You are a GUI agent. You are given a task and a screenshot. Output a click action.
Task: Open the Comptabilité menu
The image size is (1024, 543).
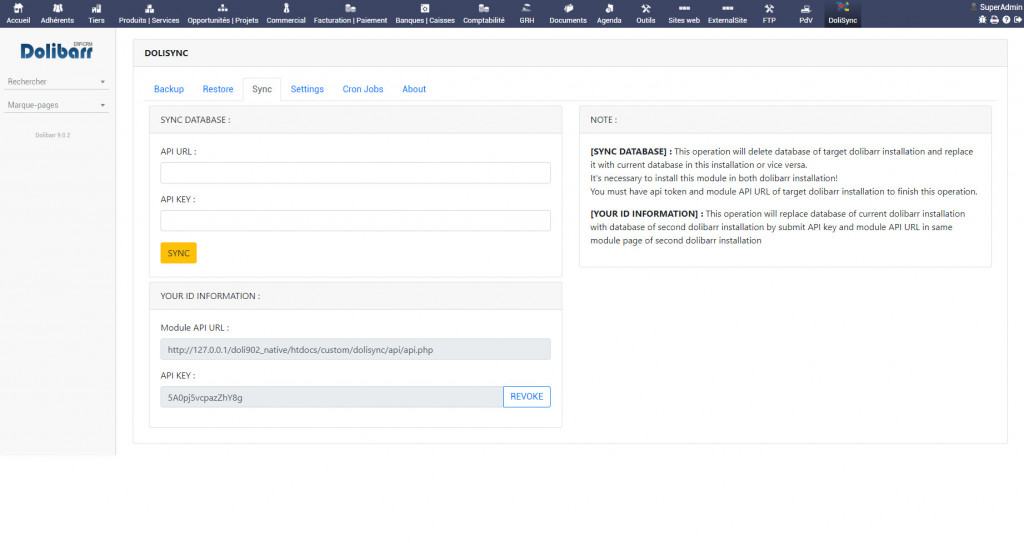[x=484, y=14]
